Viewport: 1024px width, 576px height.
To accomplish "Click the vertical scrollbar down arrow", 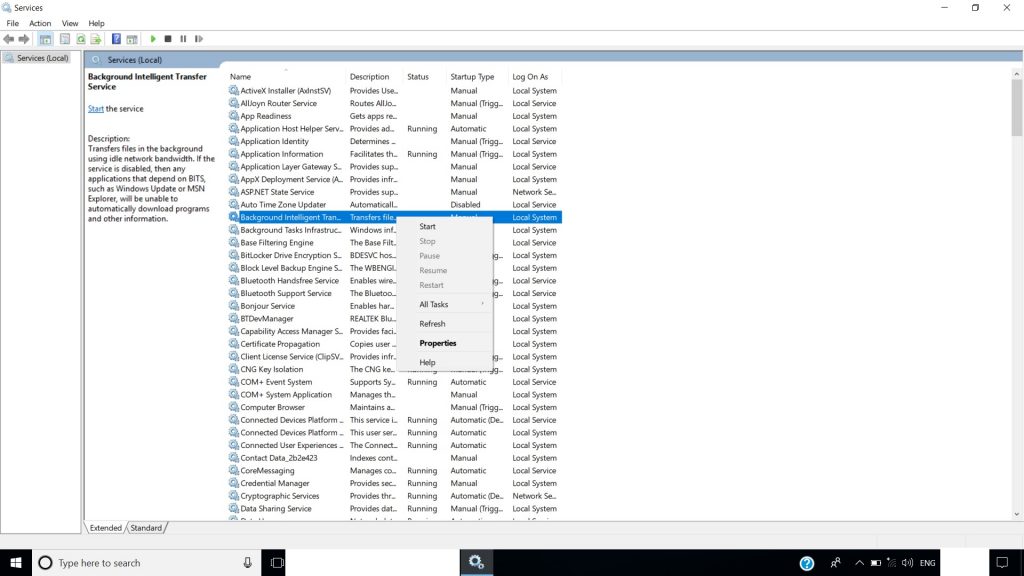I will (1016, 515).
